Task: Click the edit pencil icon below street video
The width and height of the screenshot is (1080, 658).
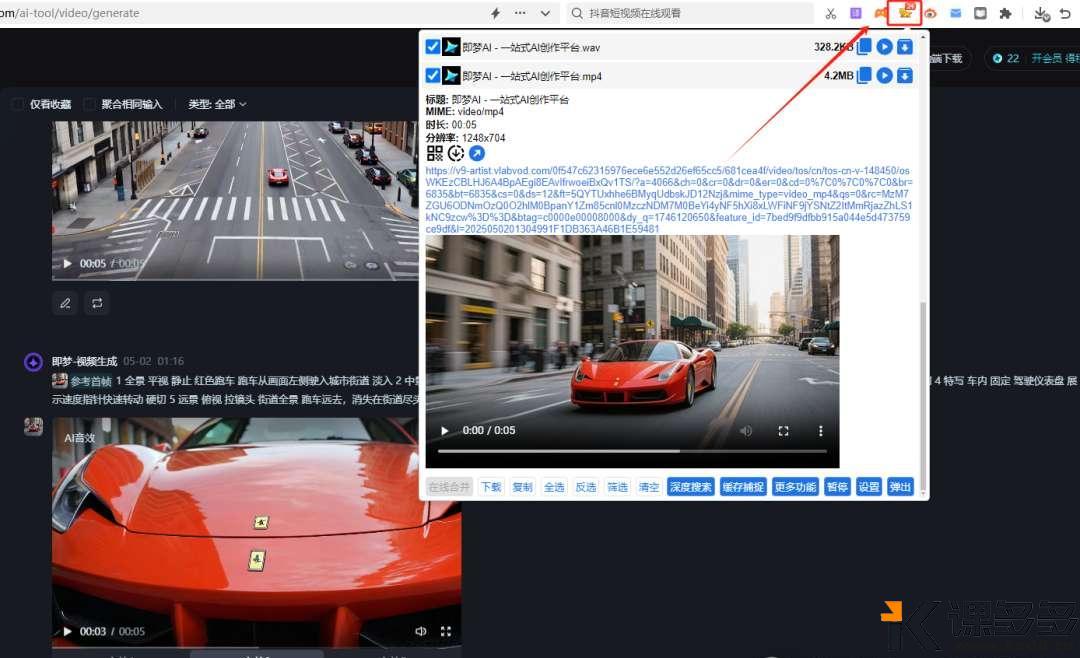Action: coord(65,303)
